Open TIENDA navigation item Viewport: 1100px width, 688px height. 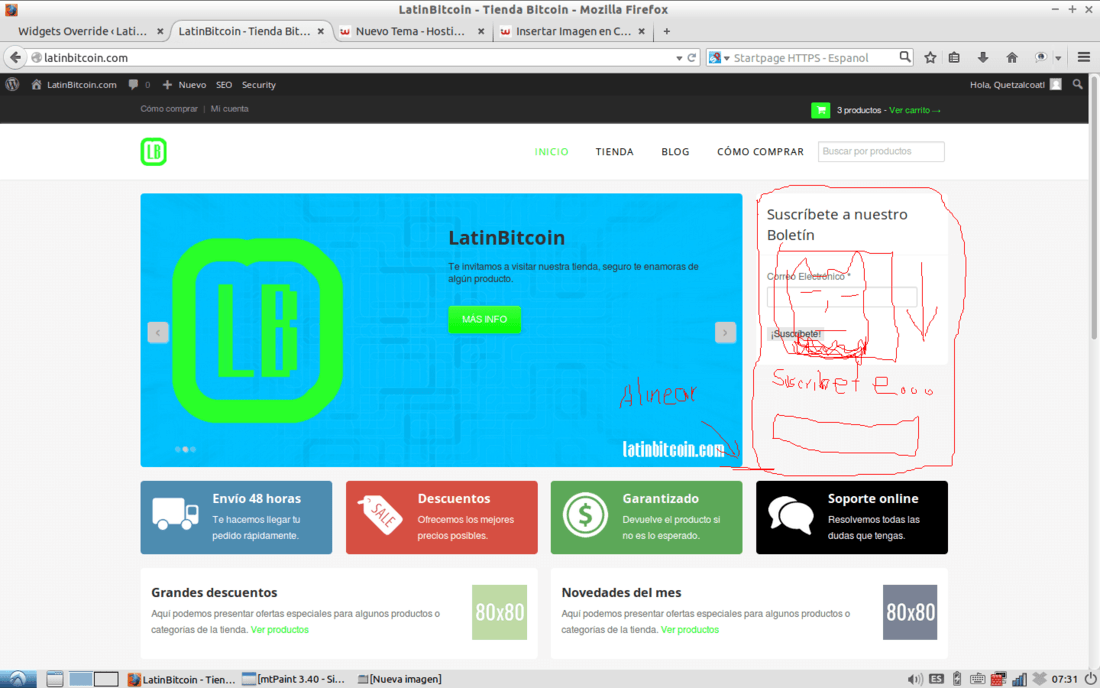[615, 151]
